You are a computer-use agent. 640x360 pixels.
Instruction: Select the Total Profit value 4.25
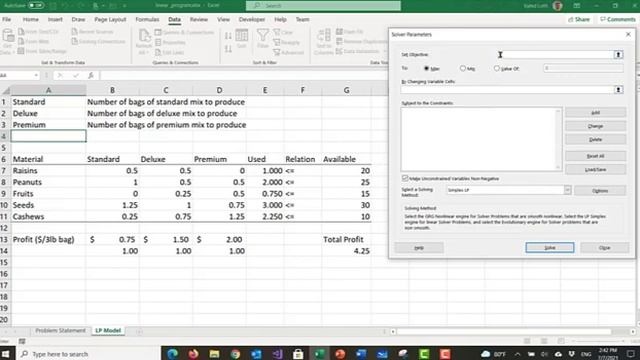pos(347,251)
